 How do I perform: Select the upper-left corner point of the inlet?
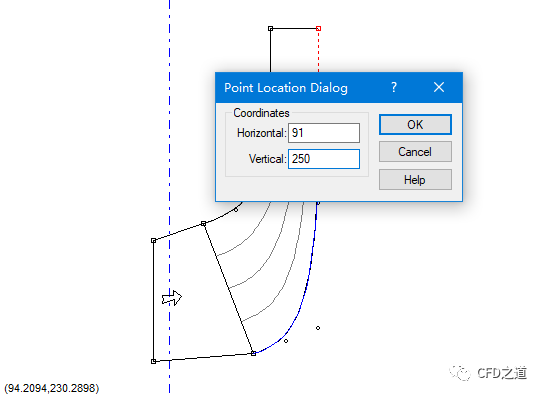pyautogui.click(x=154, y=240)
